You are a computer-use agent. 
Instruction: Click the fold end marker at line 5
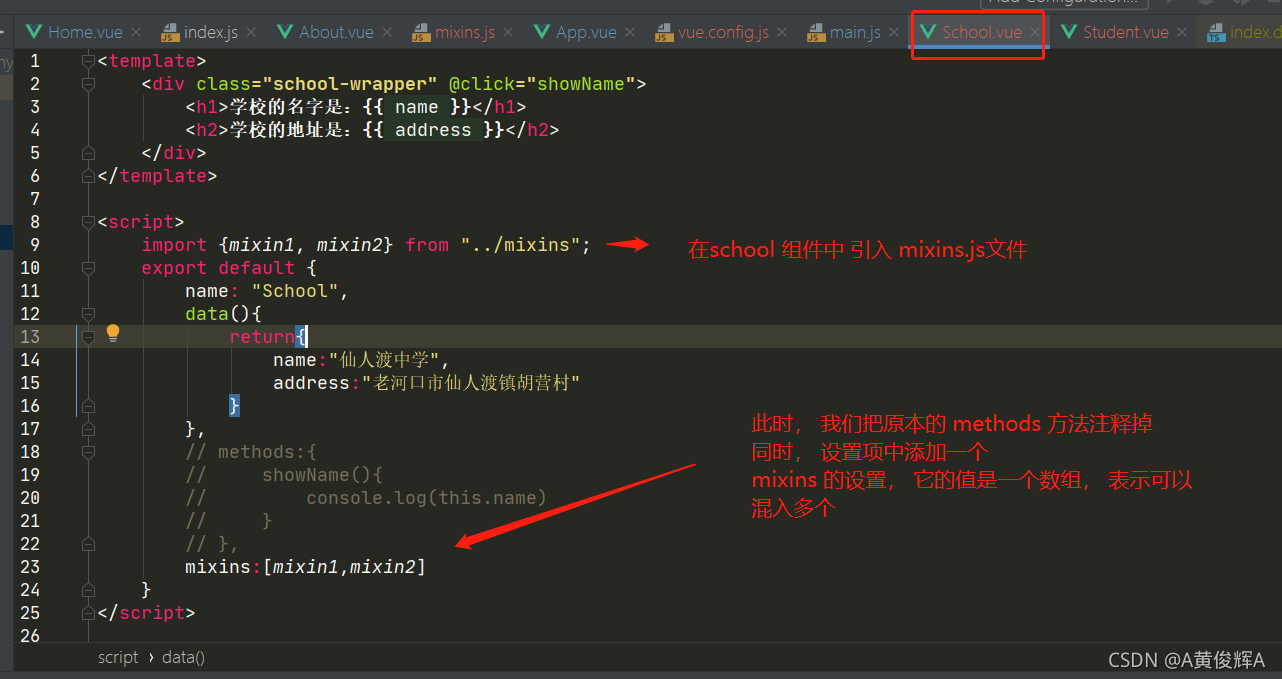tap(88, 153)
